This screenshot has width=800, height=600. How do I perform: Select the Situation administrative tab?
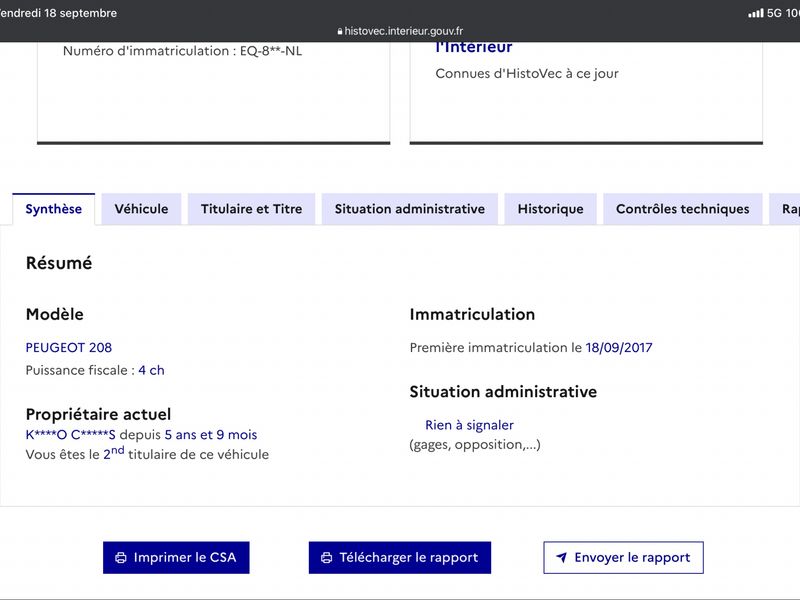point(410,209)
